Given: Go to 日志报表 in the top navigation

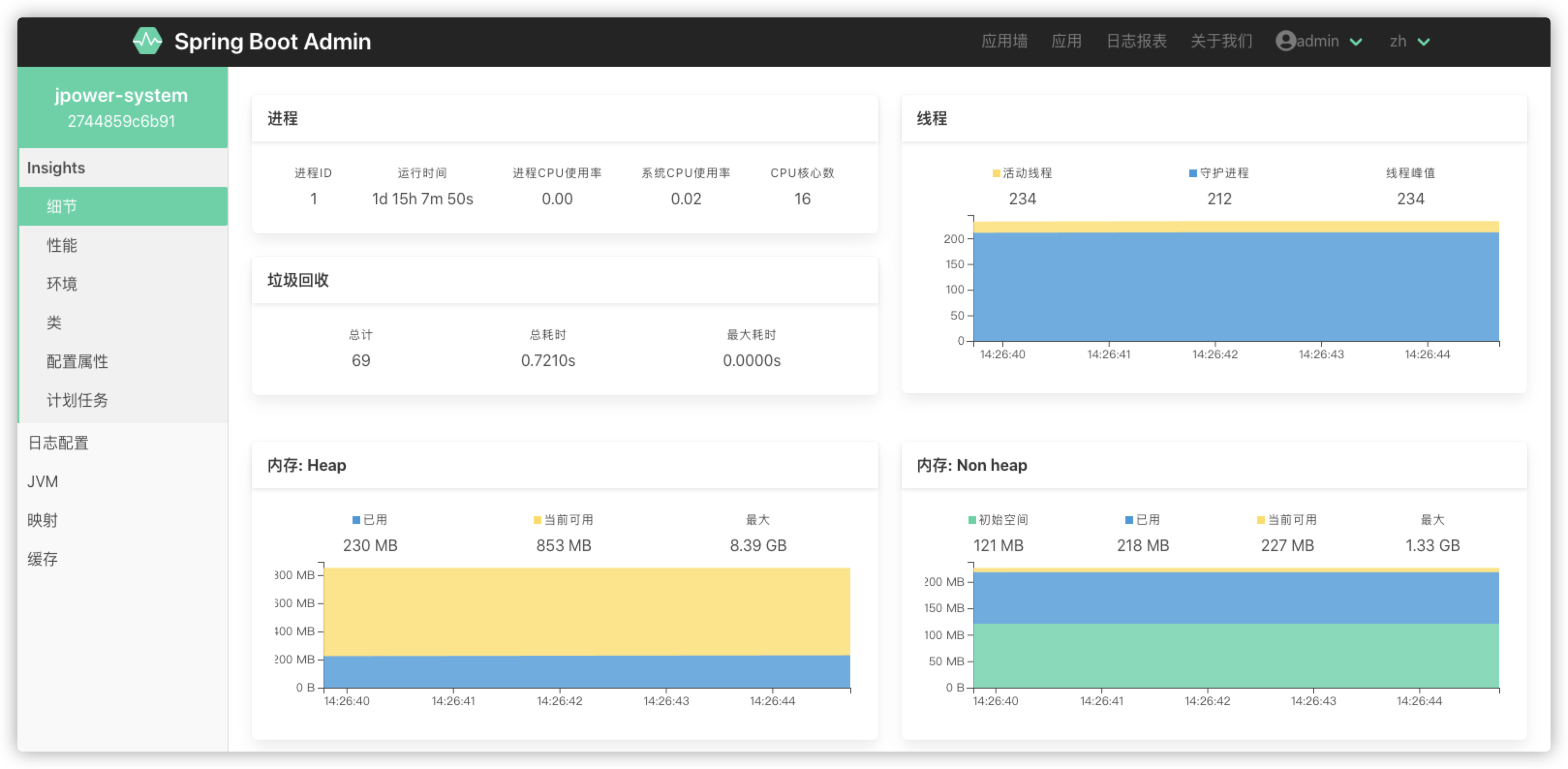Looking at the screenshot, I should pos(1136,41).
